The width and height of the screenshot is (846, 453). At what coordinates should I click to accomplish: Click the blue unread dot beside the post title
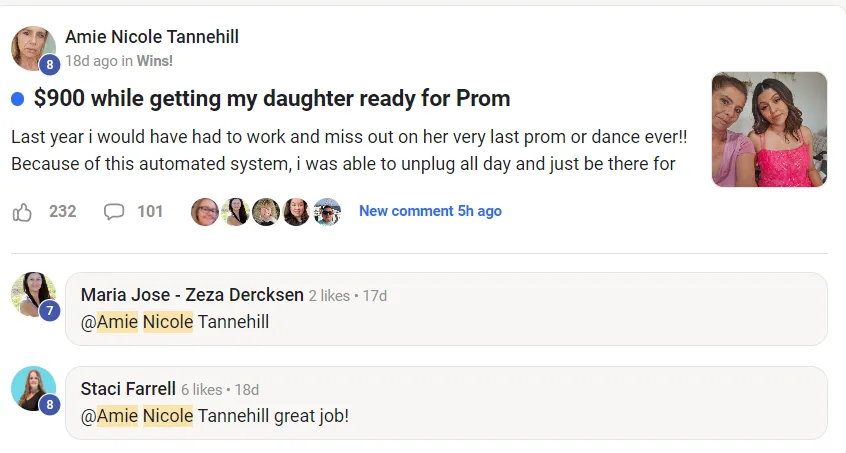click(18, 99)
